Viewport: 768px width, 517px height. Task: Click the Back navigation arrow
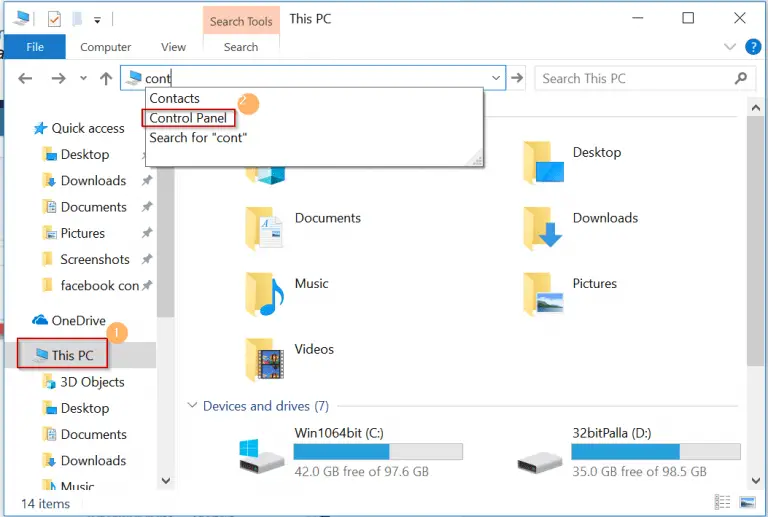point(25,78)
